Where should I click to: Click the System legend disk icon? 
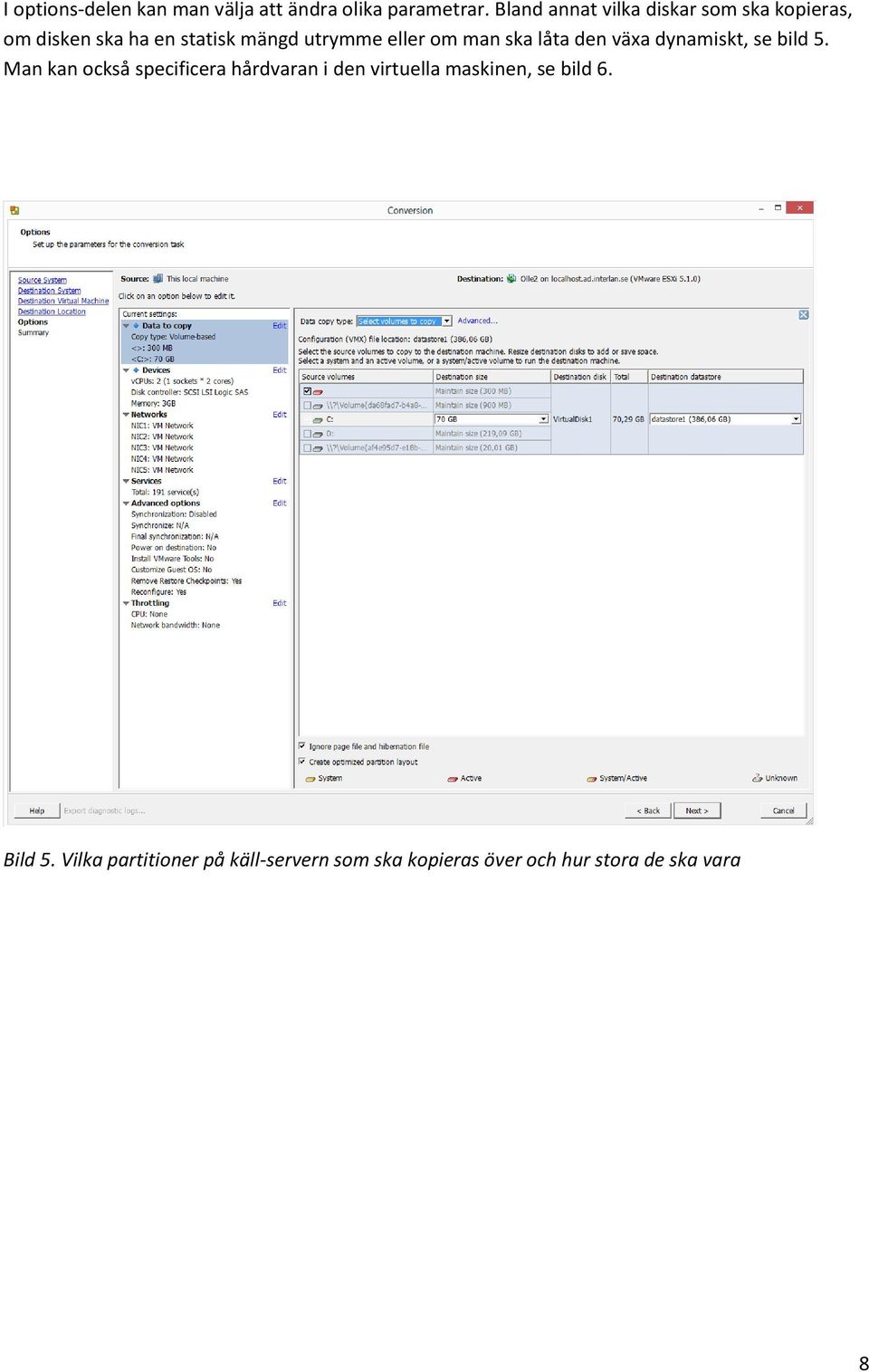tap(310, 779)
